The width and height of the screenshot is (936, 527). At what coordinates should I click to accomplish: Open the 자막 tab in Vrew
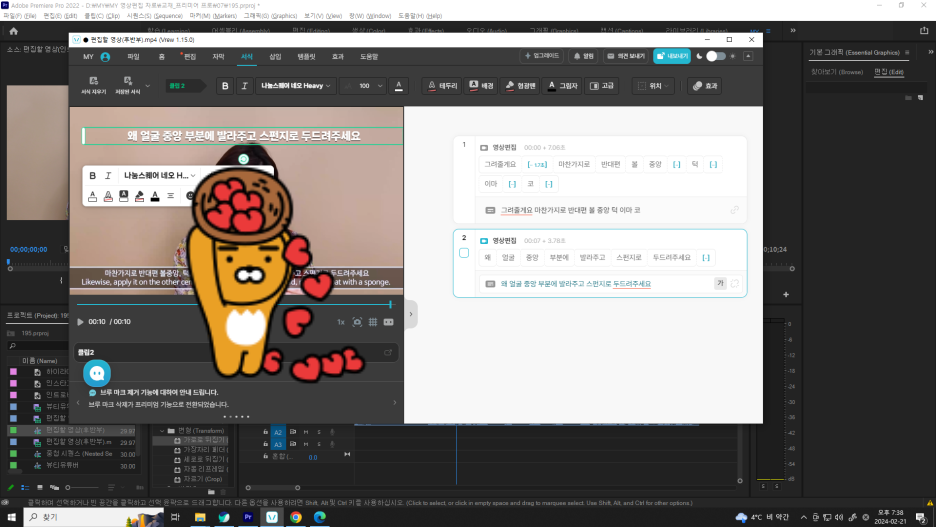(218, 57)
